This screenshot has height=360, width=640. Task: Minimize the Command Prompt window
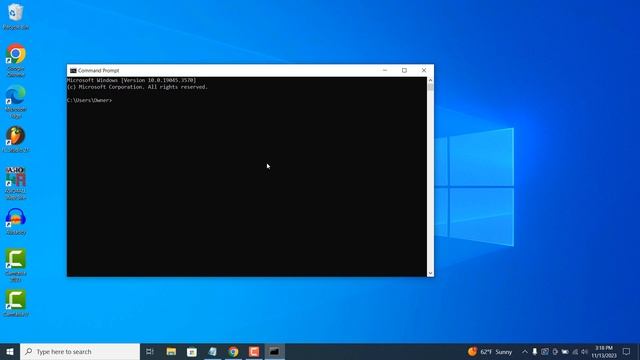384,70
